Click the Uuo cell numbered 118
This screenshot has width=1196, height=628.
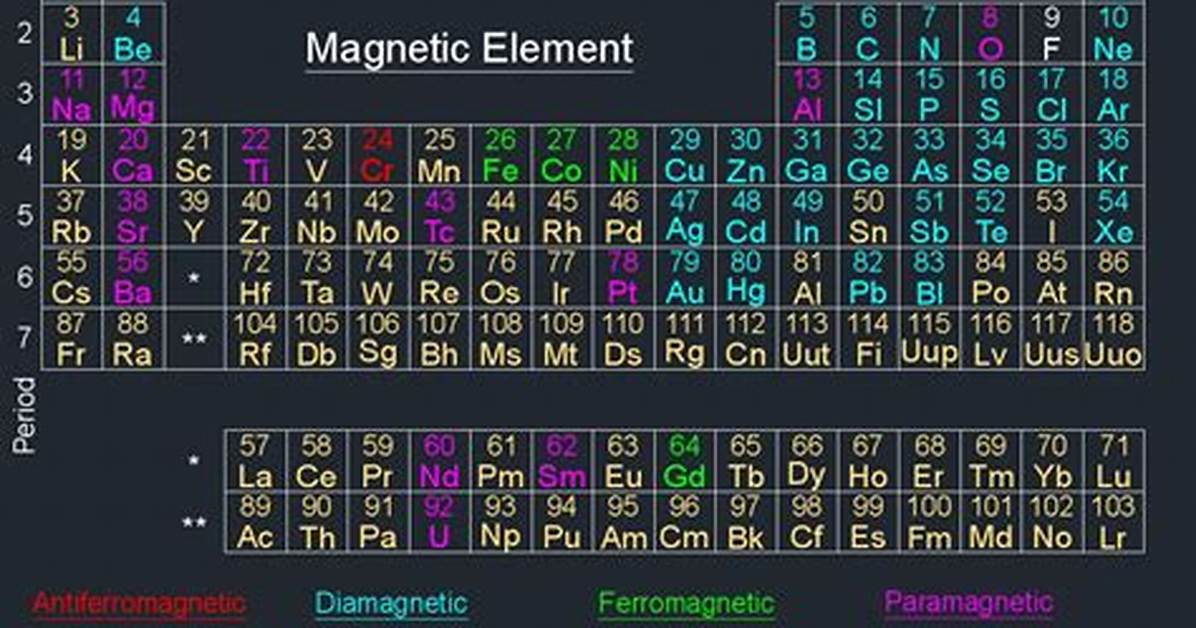point(1114,339)
